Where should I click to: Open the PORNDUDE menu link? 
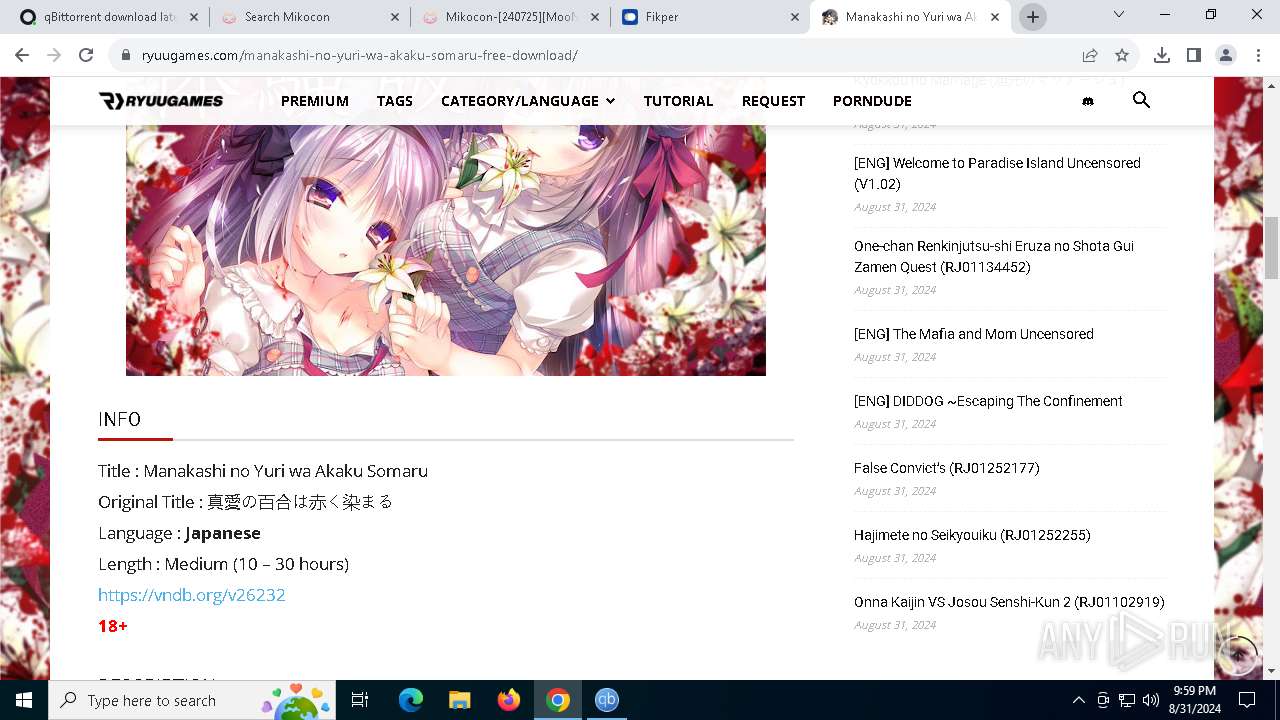(872, 101)
